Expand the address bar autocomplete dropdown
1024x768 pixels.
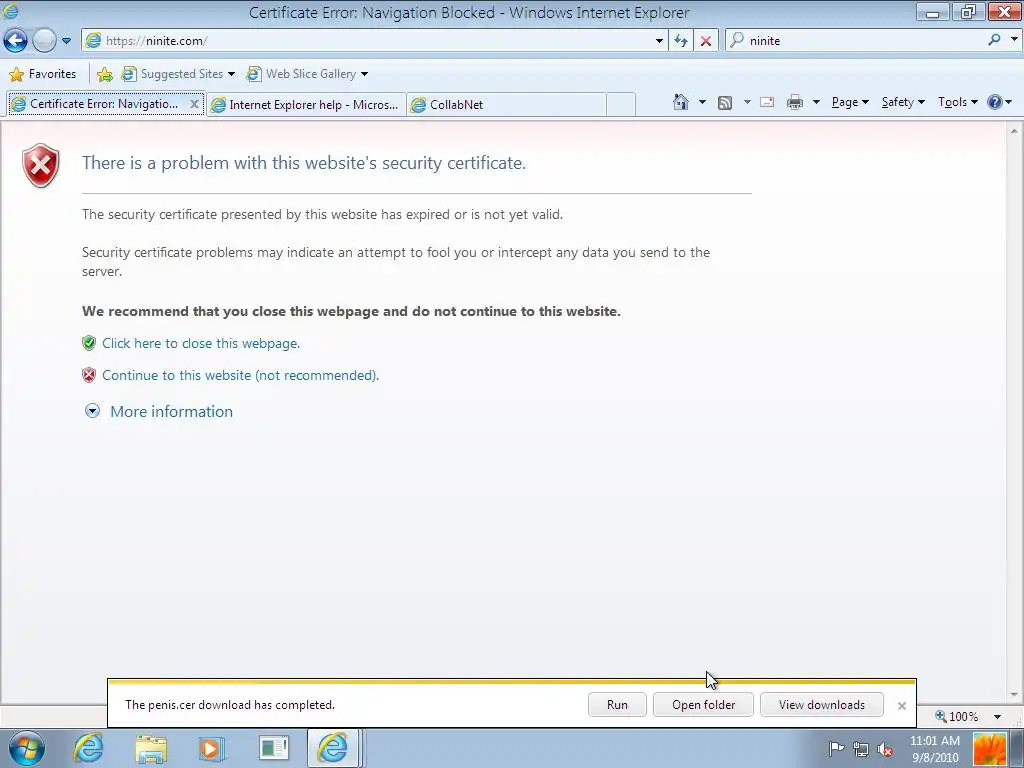(659, 40)
